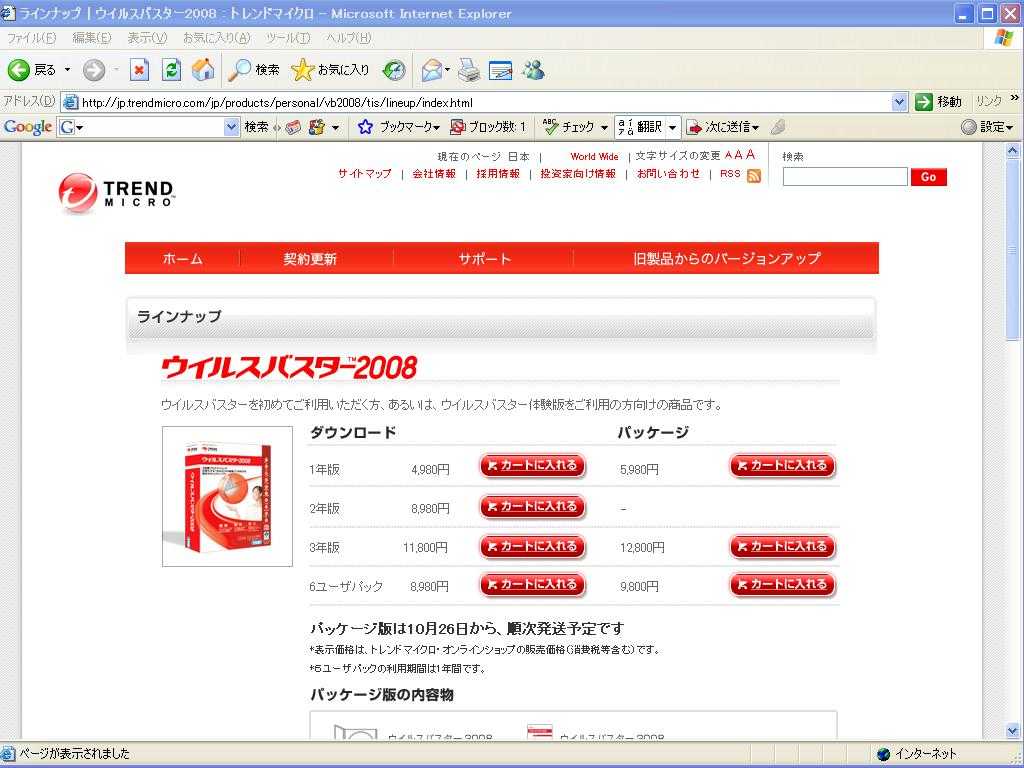
Task: Click Google toolbar highlighter pen icon
Action: (777, 127)
